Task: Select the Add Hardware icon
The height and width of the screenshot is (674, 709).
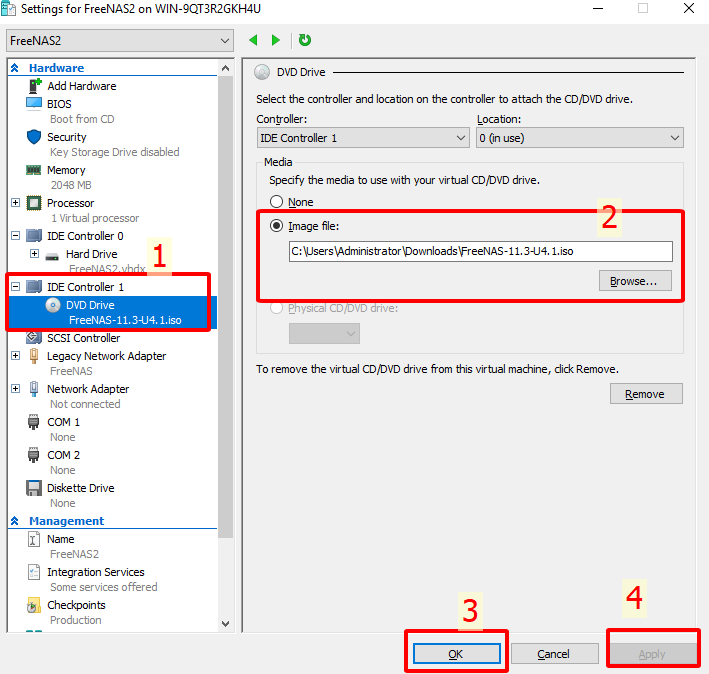Action: click(33, 86)
